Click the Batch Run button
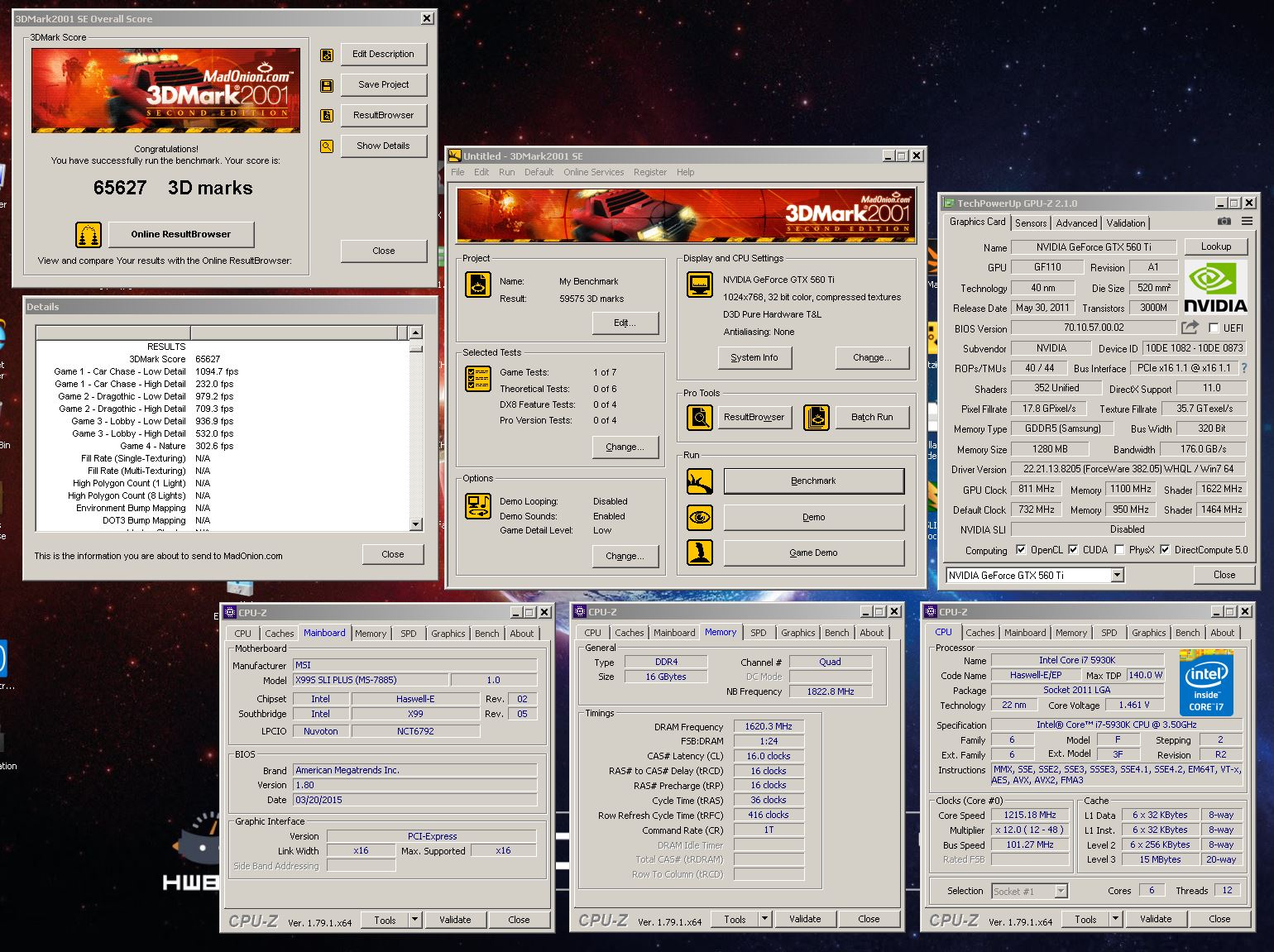 pyautogui.click(x=873, y=417)
